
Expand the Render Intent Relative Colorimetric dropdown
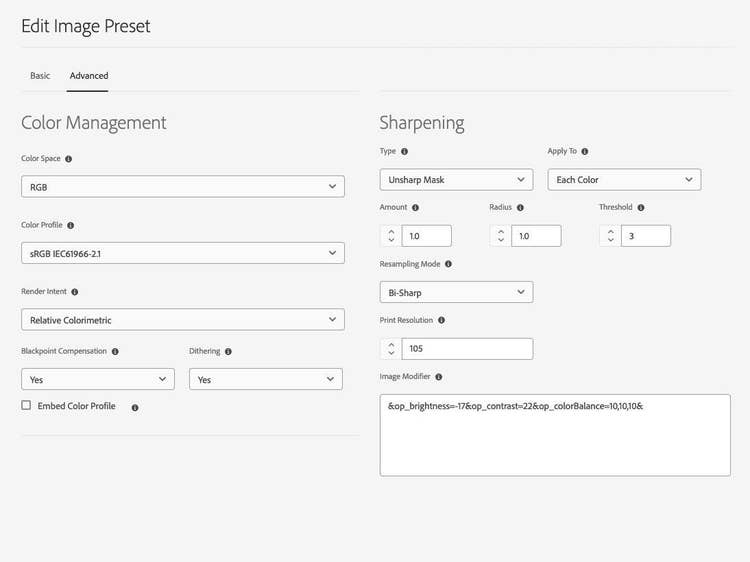(x=183, y=320)
